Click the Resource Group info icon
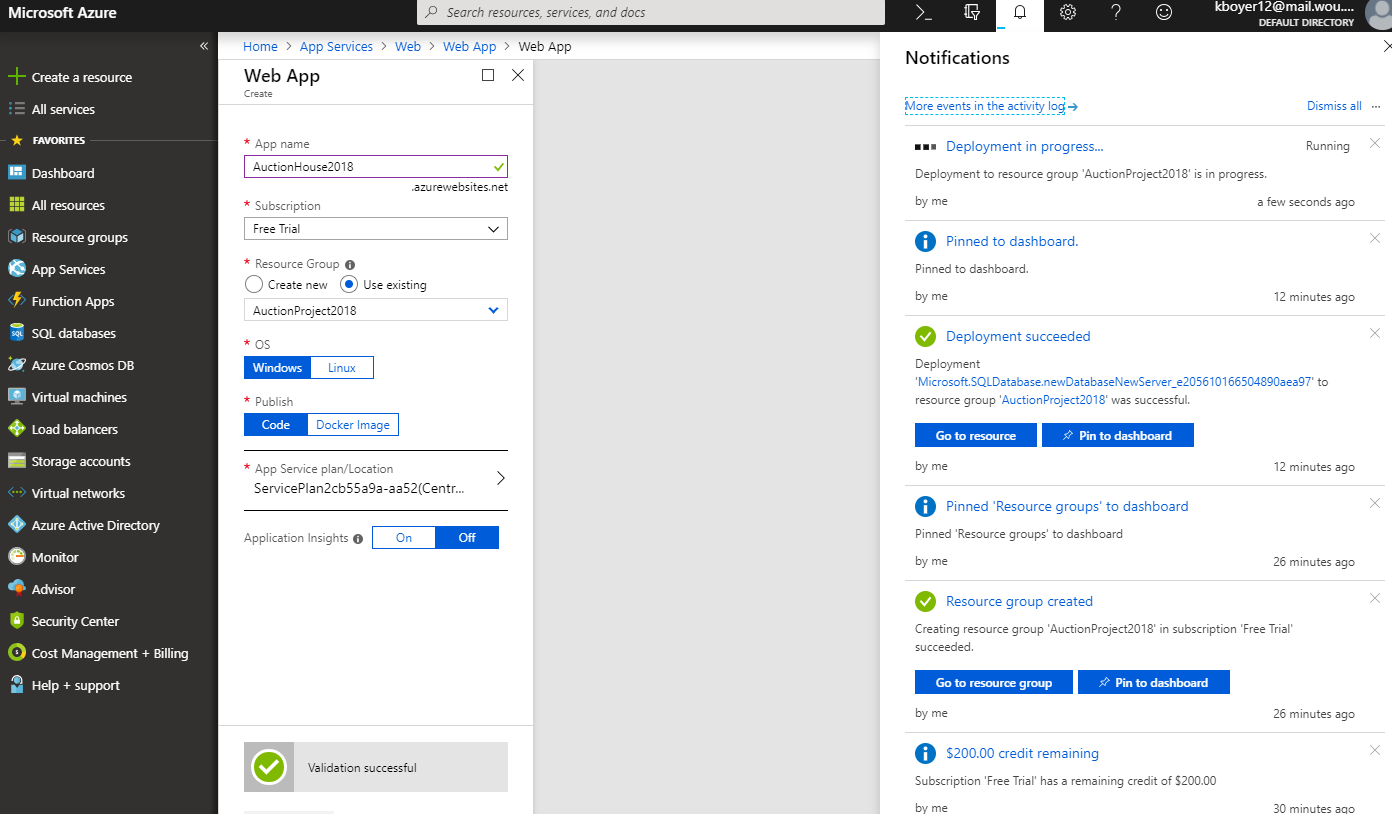Image resolution: width=1392 pixels, height=814 pixels. 350,265
